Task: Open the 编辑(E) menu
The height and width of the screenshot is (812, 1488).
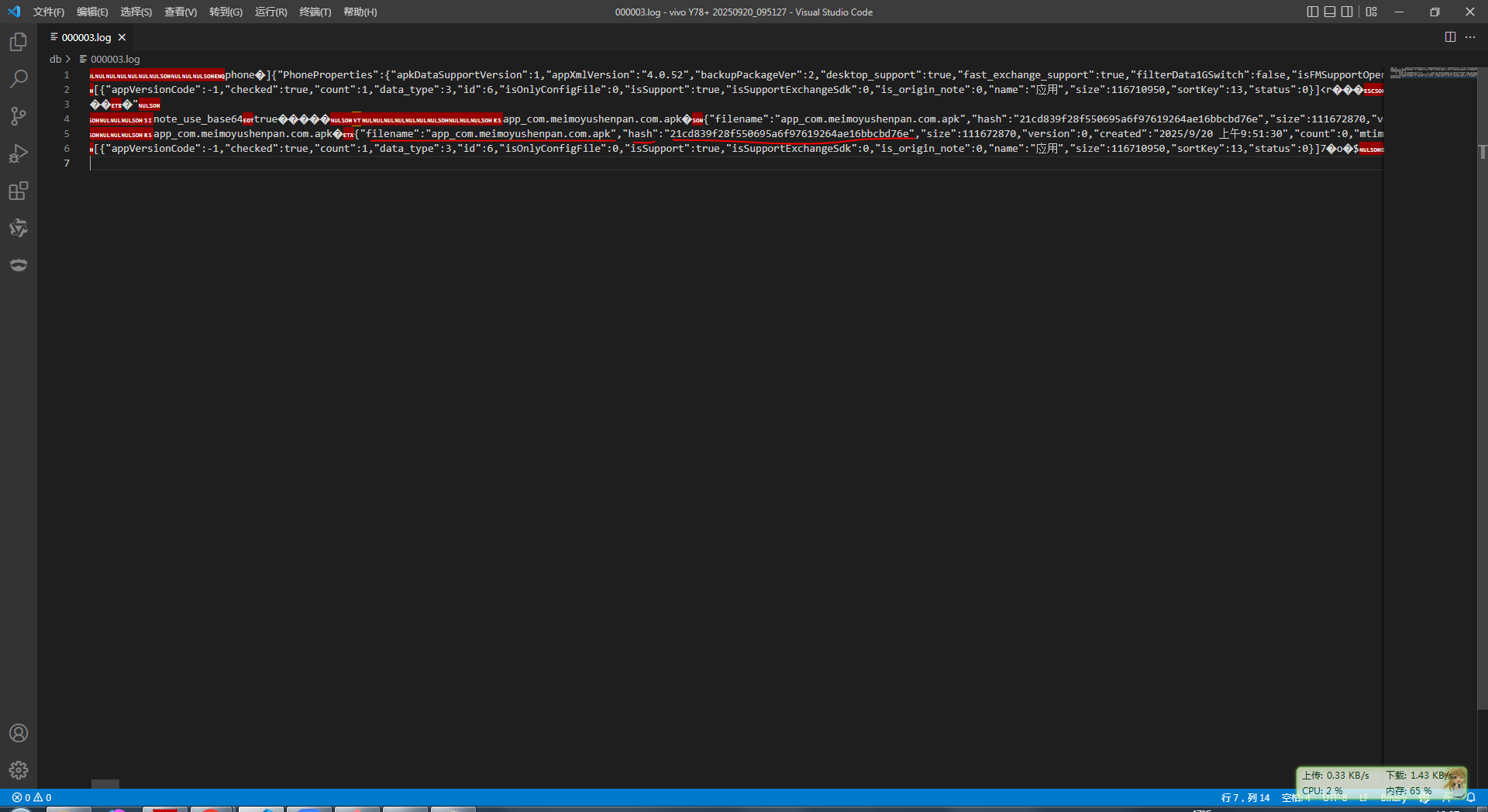Action: (92, 12)
